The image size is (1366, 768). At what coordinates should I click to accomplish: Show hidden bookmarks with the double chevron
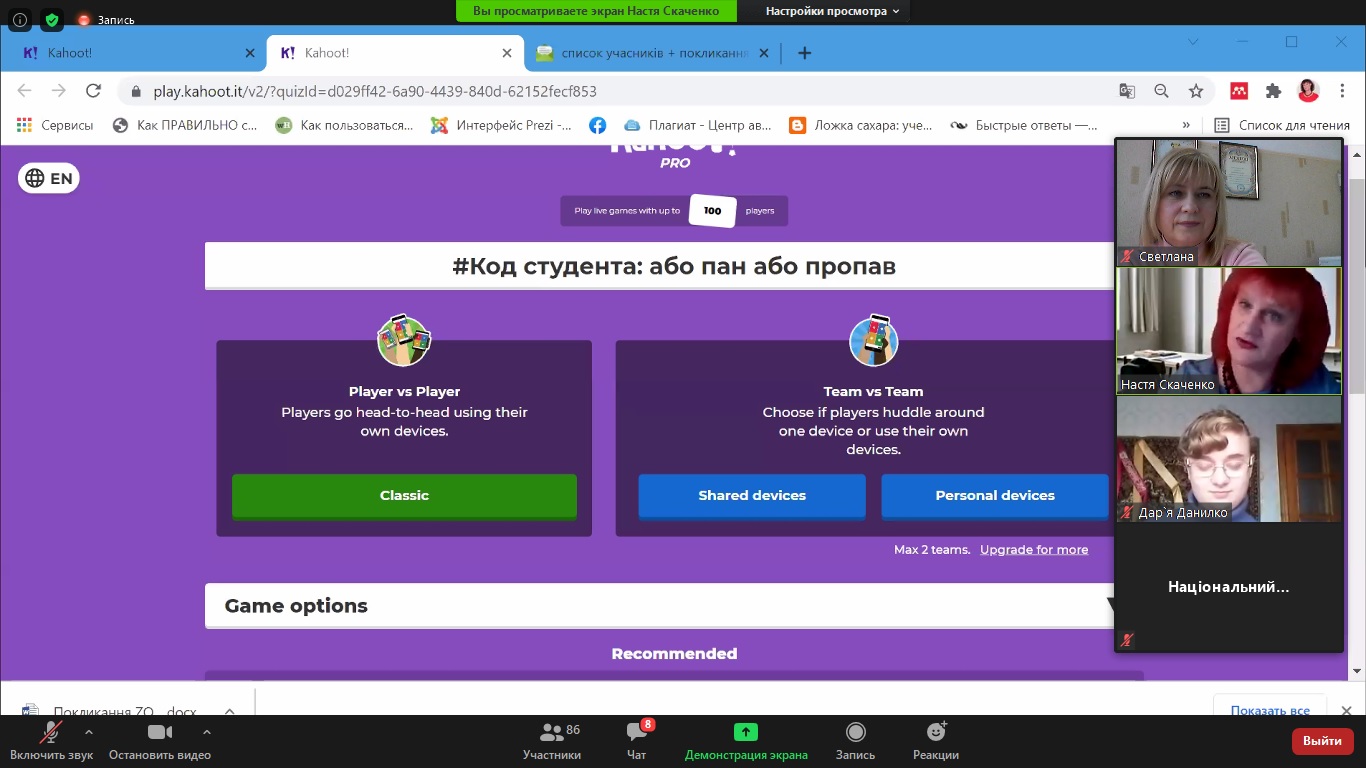tap(1186, 125)
